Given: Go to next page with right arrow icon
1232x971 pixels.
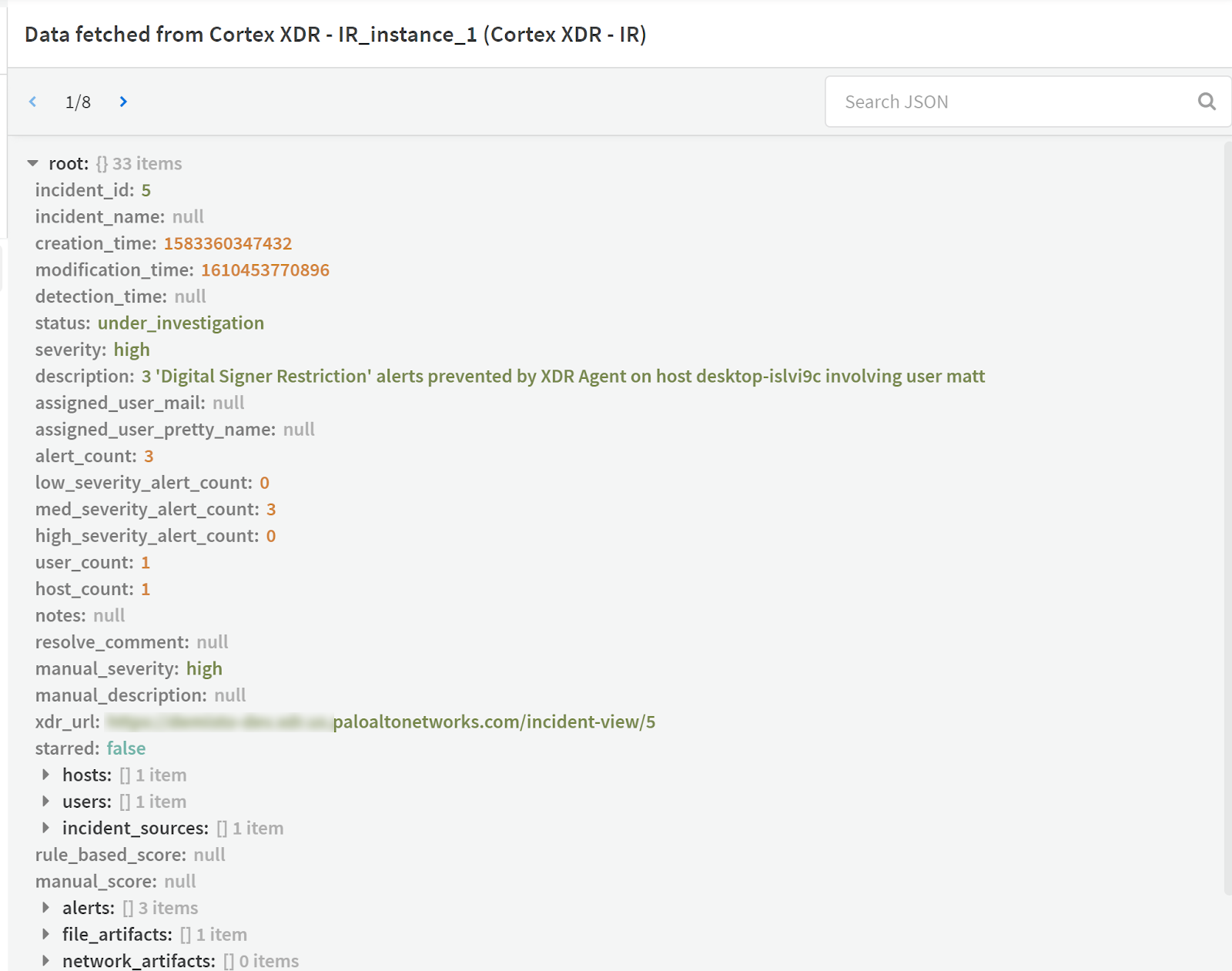Looking at the screenshot, I should tap(123, 101).
